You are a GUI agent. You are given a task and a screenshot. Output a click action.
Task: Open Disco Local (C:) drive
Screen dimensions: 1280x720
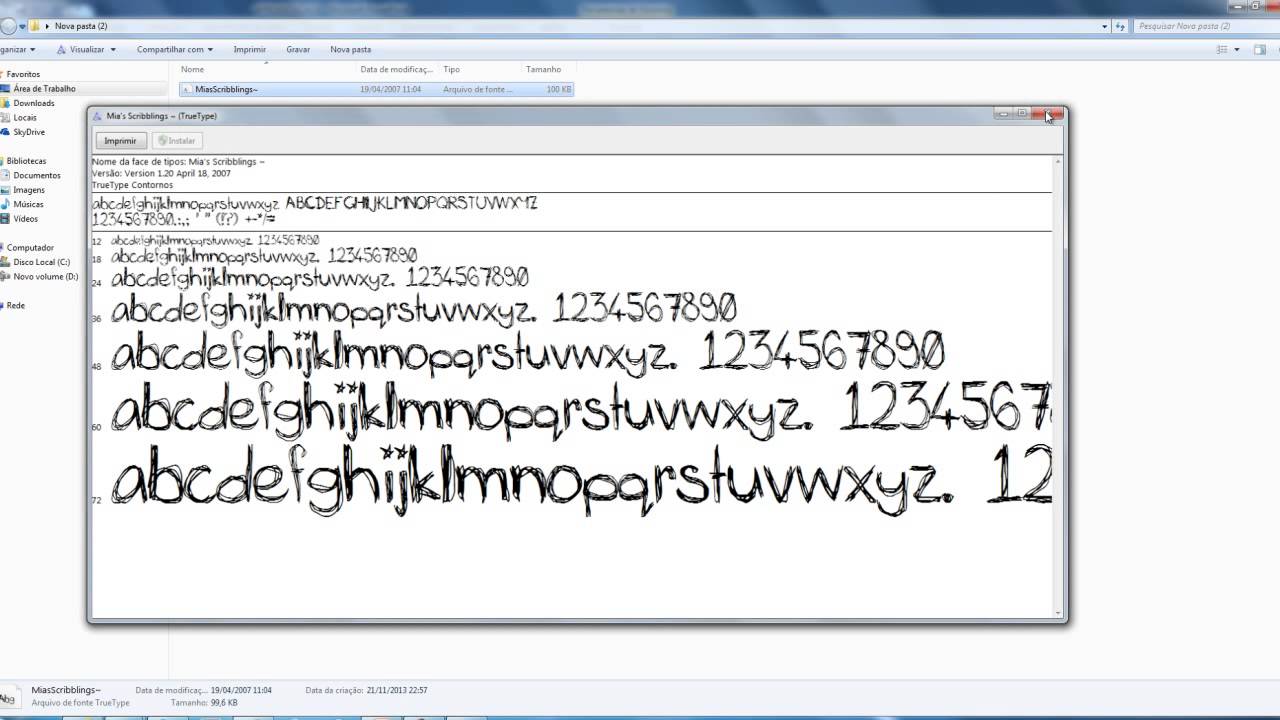(41, 262)
